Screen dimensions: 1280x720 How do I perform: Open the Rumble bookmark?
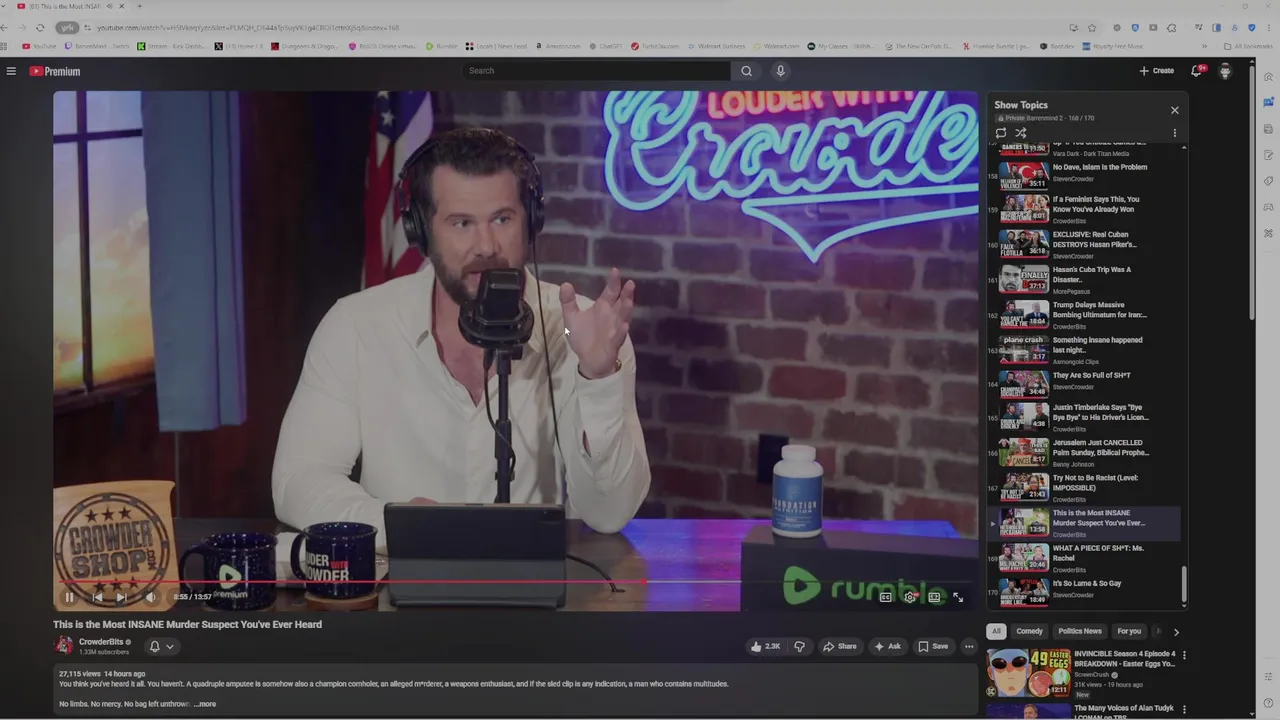pos(441,46)
